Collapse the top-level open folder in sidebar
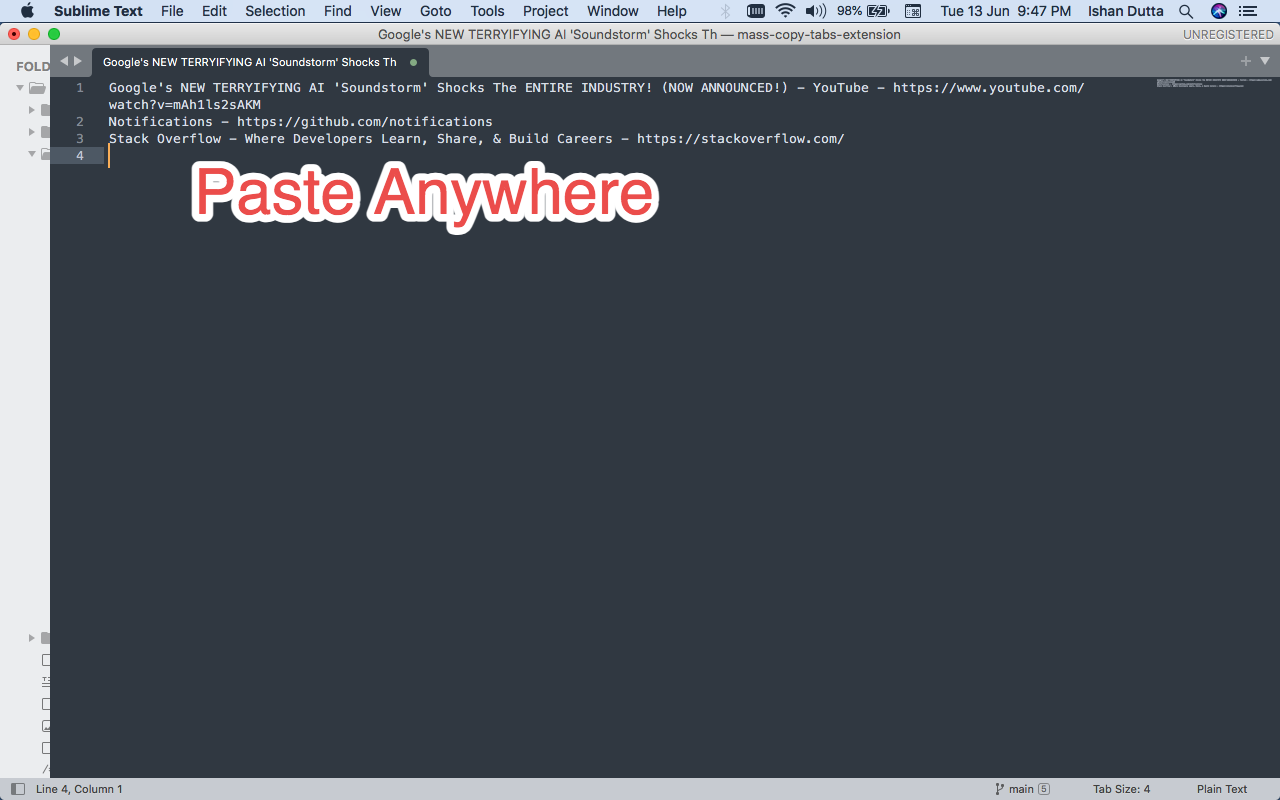This screenshot has width=1280, height=800. point(20,88)
